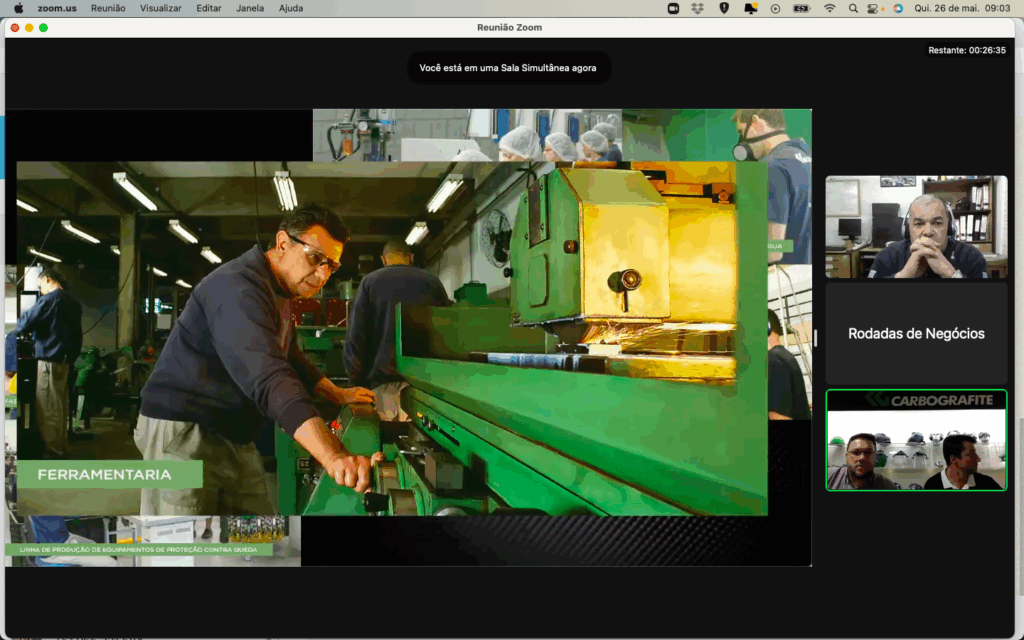Open the Apple menu
Image resolution: width=1024 pixels, height=640 pixels.
click(x=18, y=8)
